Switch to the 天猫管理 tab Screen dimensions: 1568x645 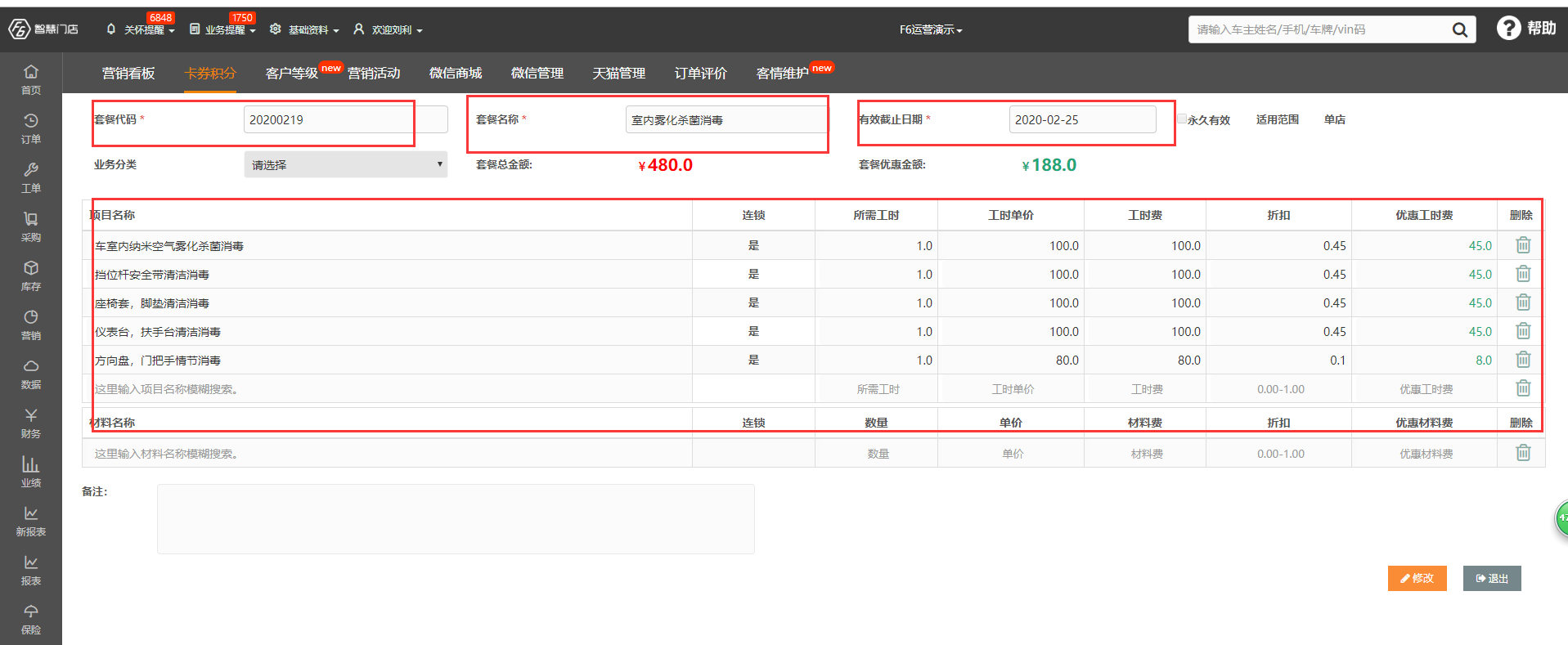point(619,74)
